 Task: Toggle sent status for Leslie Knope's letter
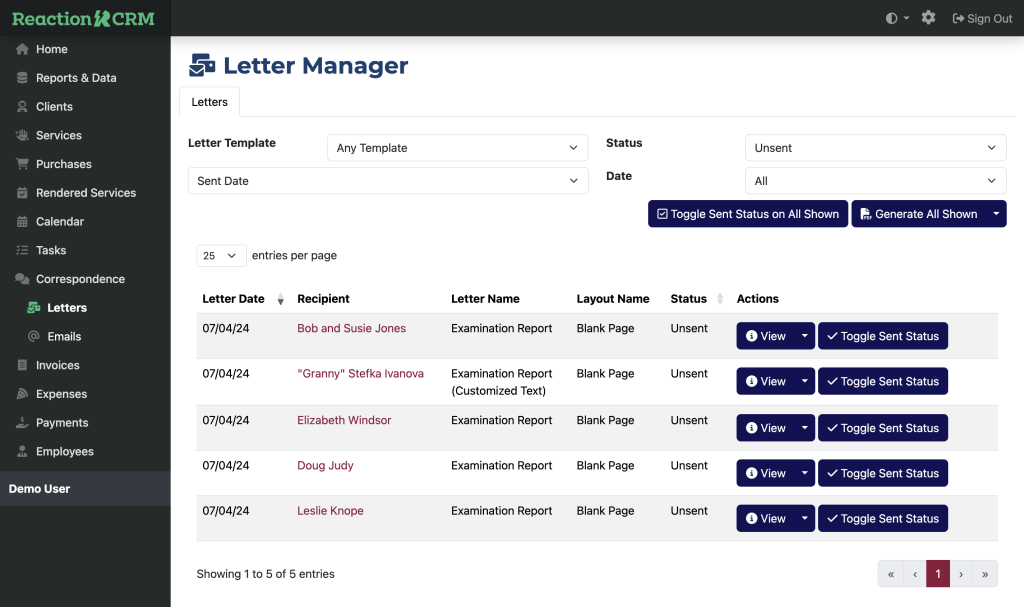pos(882,519)
